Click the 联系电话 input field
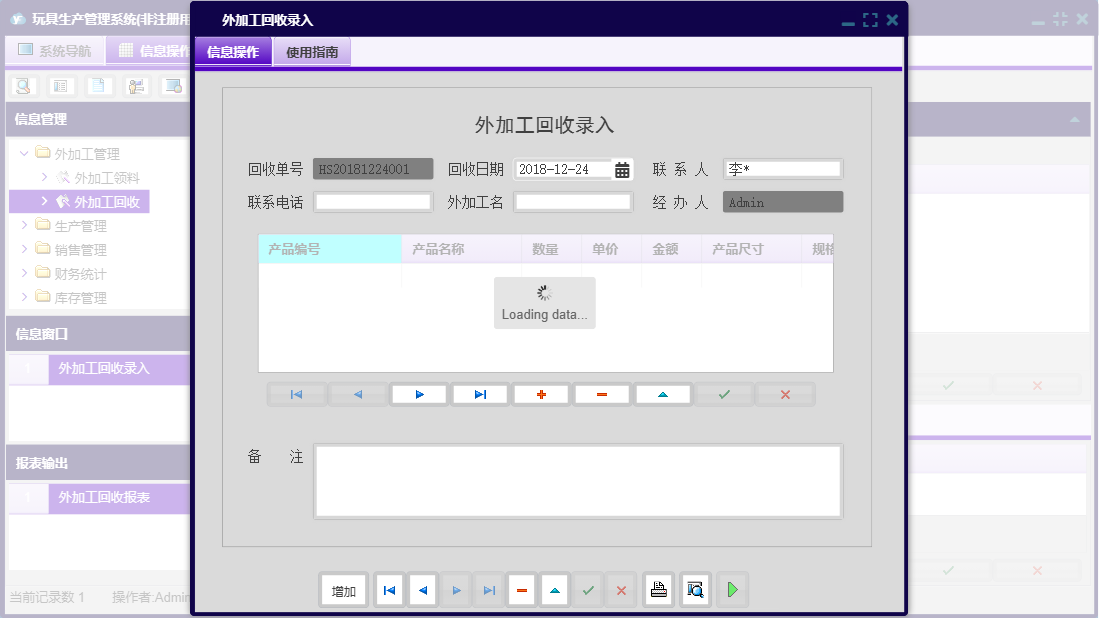 tap(372, 201)
